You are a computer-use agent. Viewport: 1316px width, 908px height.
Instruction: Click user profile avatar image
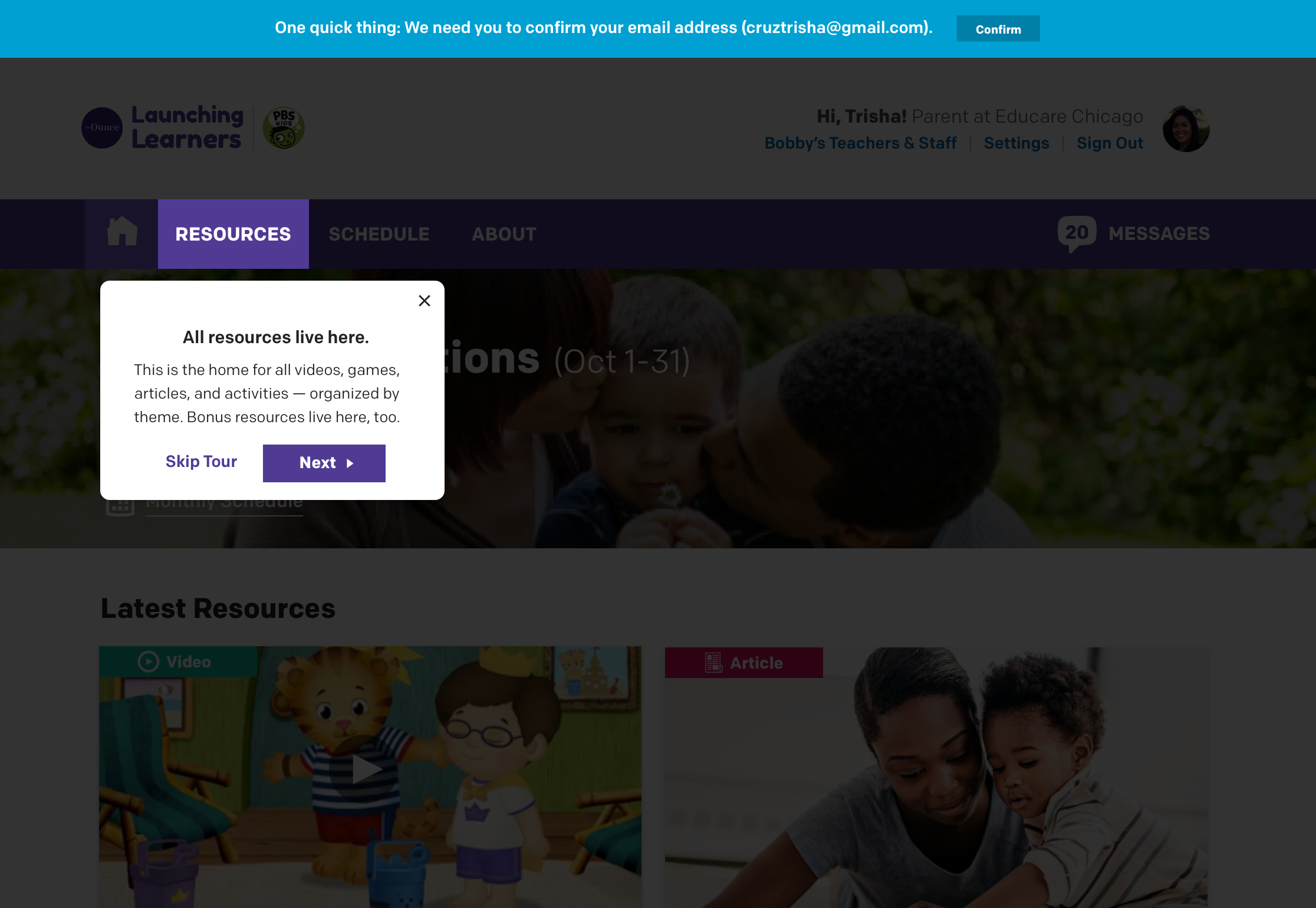[1186, 128]
